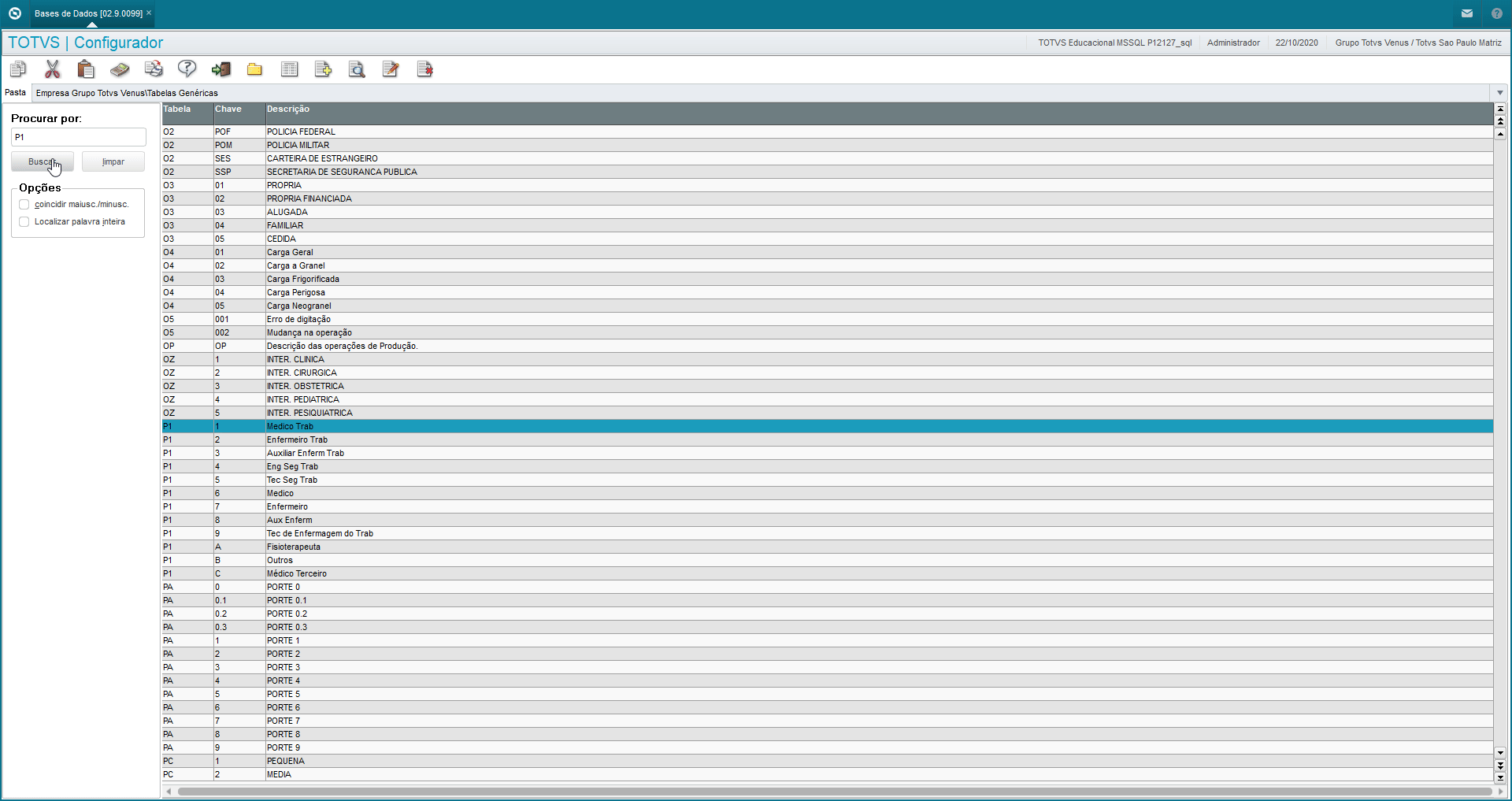Click the help question mark in the title bar
Image resolution: width=1512 pixels, height=801 pixels.
[1497, 13]
